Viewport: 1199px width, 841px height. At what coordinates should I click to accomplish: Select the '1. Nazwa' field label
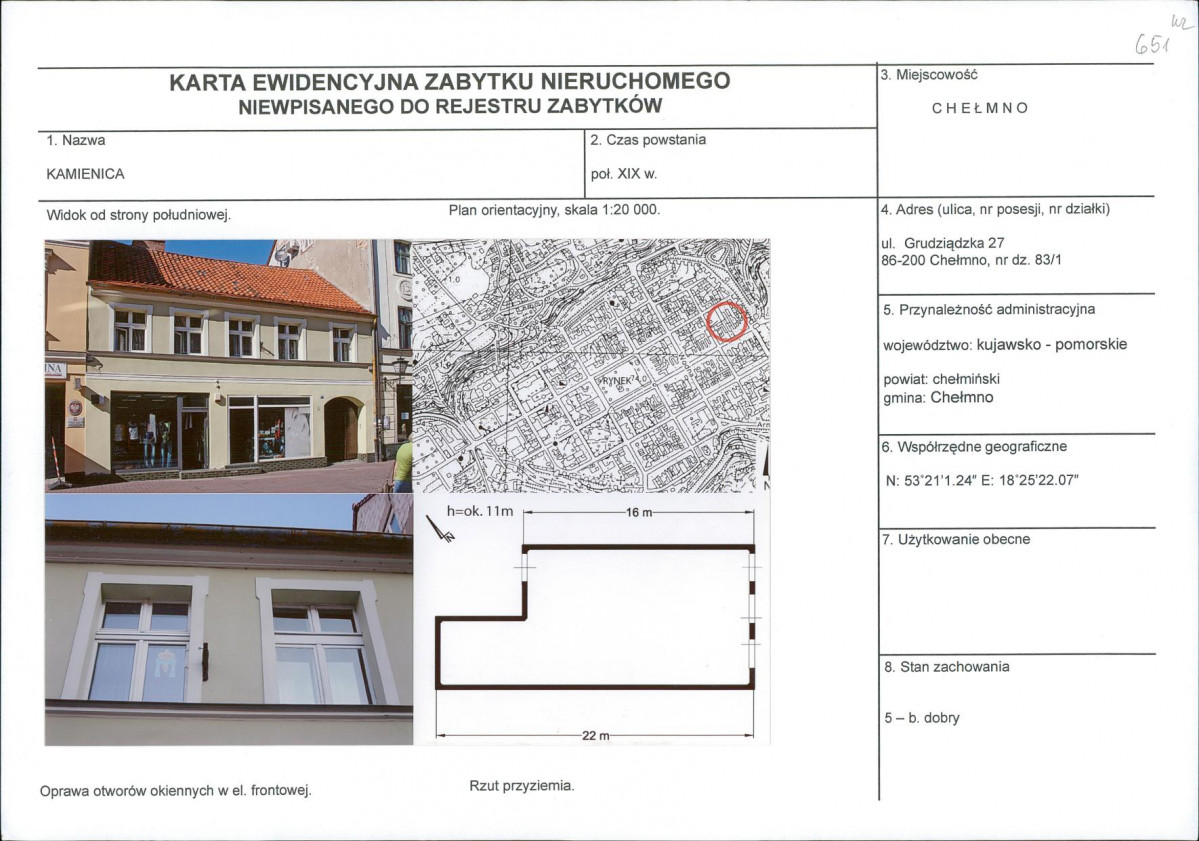click(x=76, y=141)
